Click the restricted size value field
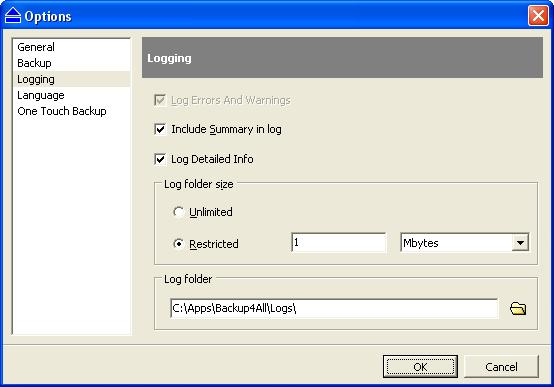The image size is (554, 387). click(x=338, y=242)
